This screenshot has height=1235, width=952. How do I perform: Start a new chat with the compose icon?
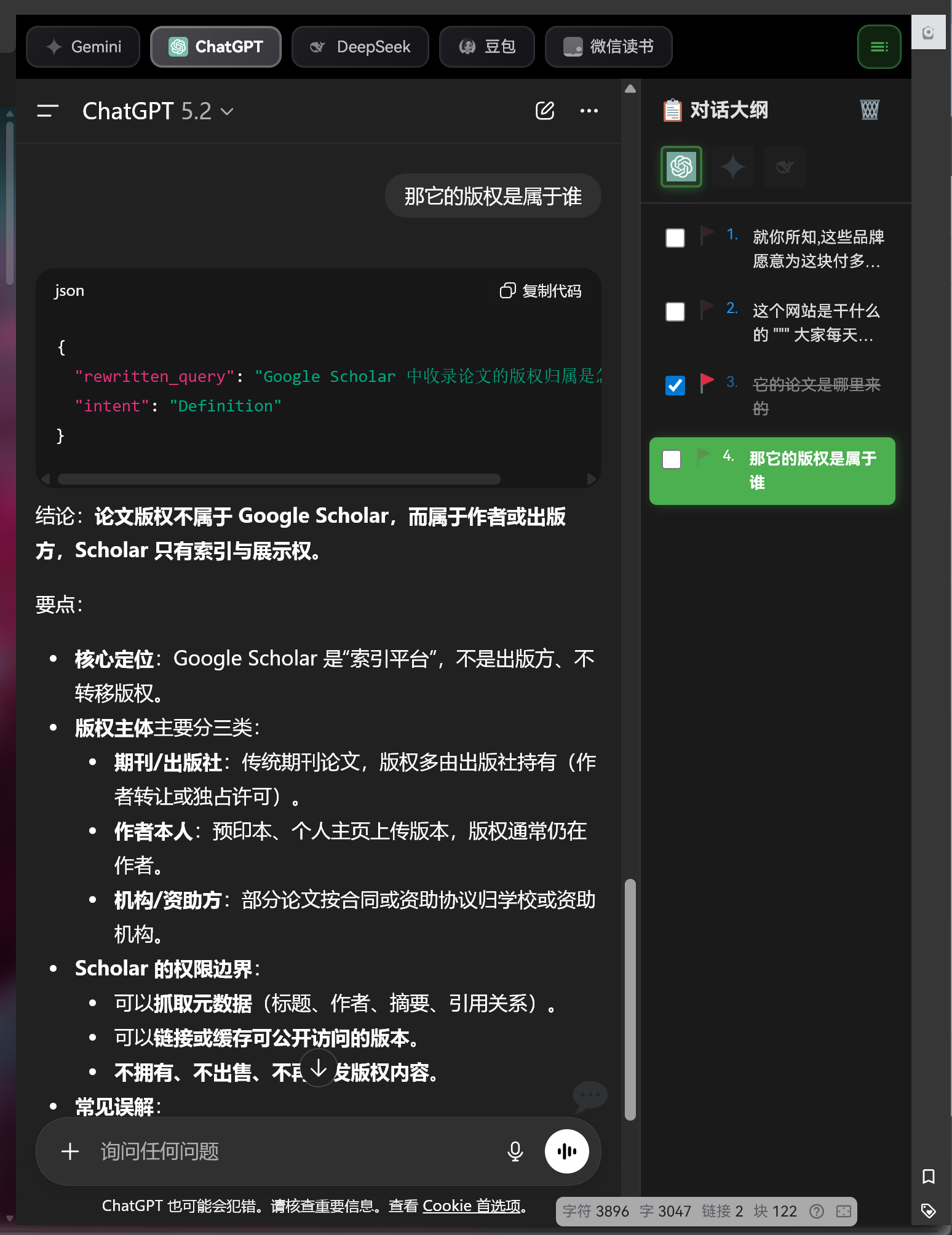point(545,111)
